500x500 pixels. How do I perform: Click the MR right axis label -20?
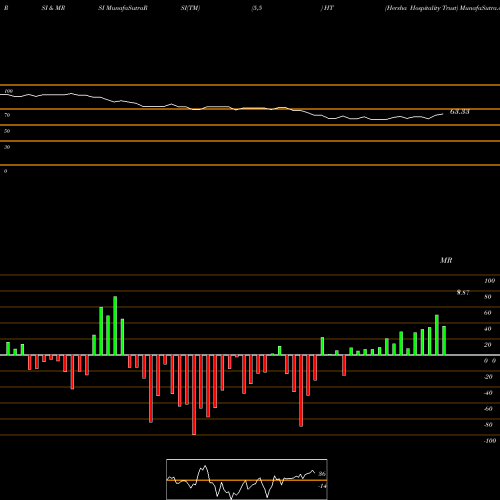(488, 377)
